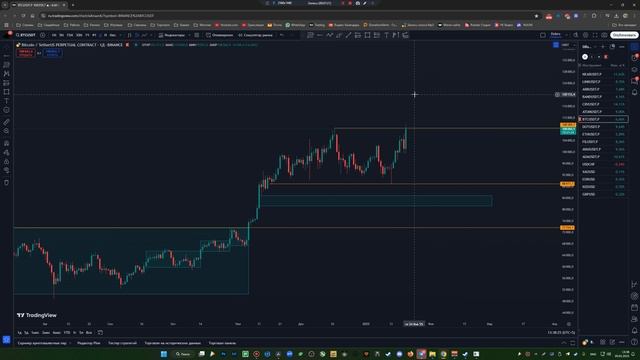Select BTCUSDT.P row in watchlist

603,119
